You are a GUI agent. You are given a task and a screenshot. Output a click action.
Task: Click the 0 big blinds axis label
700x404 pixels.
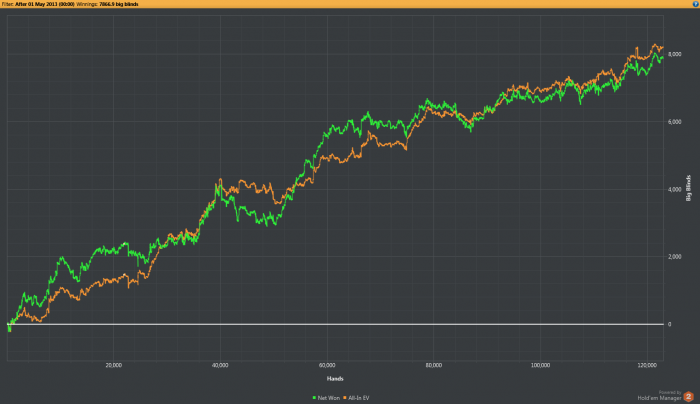point(669,325)
